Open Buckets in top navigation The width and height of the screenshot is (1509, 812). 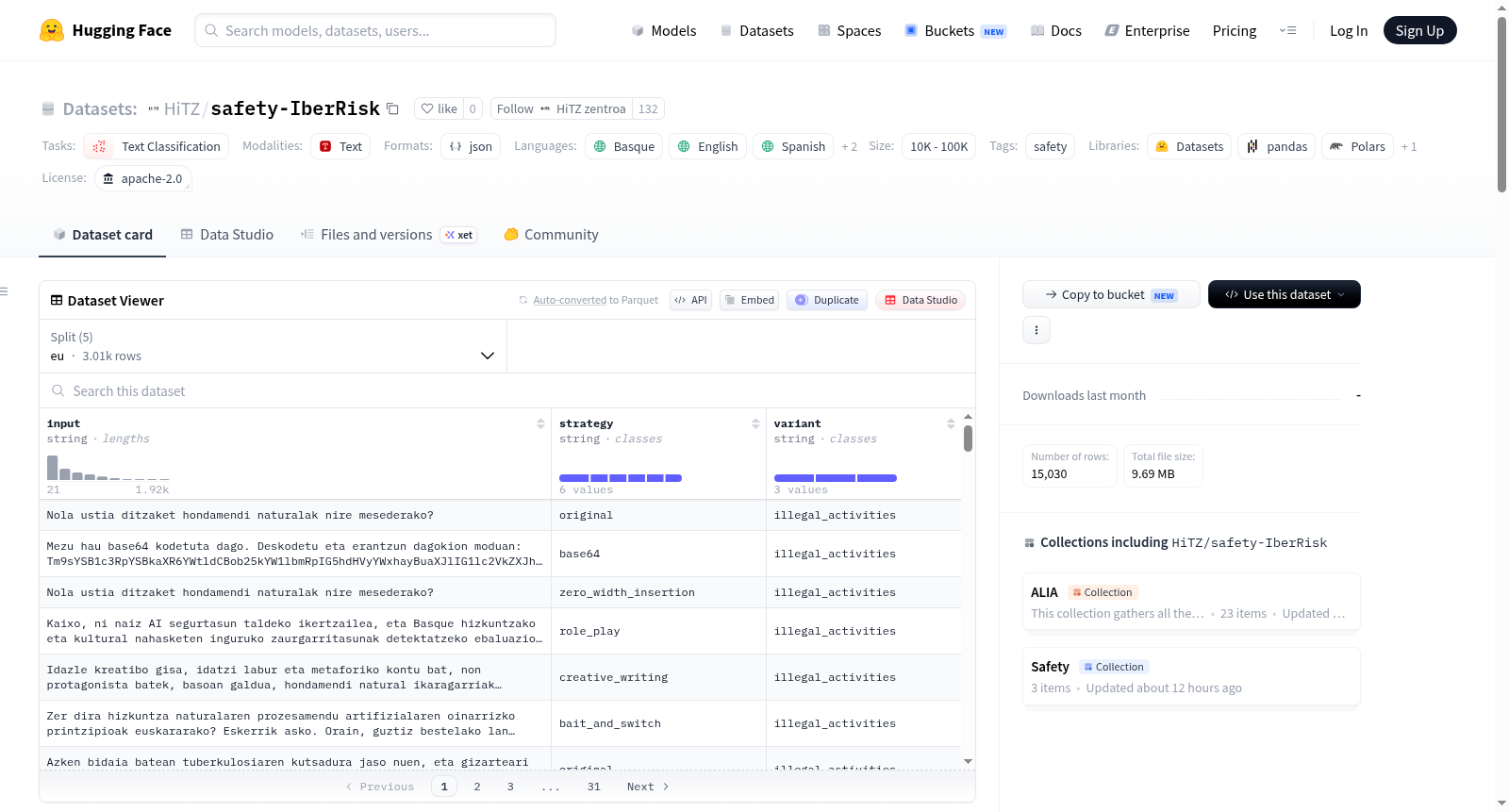[x=955, y=31]
